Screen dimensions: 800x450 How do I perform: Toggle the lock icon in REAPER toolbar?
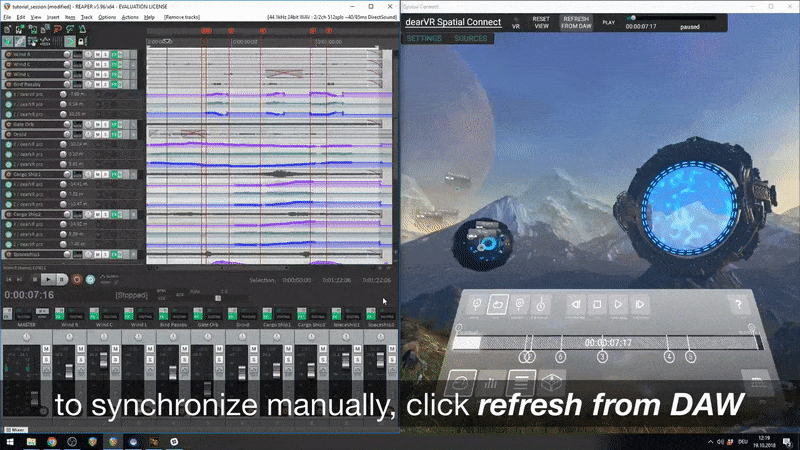[82, 41]
